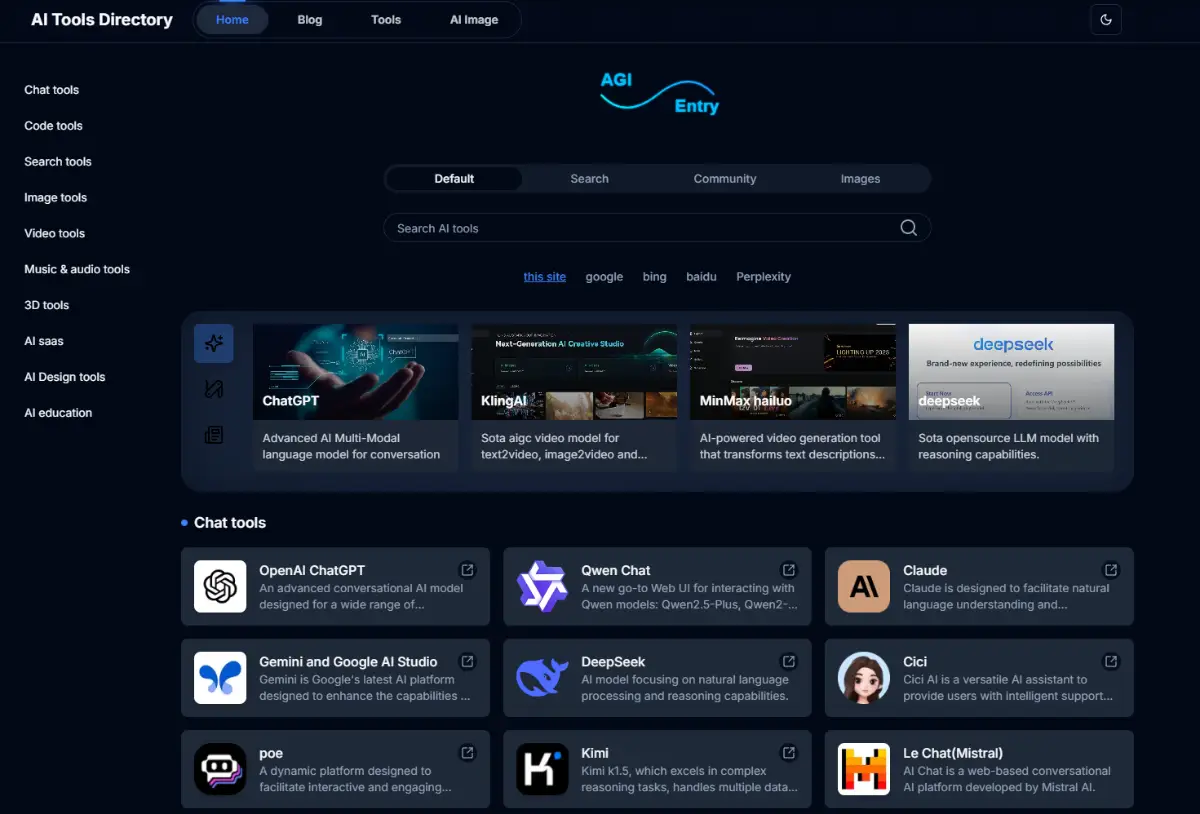Go to Music & audio tools category
This screenshot has width=1200, height=814.
point(77,269)
